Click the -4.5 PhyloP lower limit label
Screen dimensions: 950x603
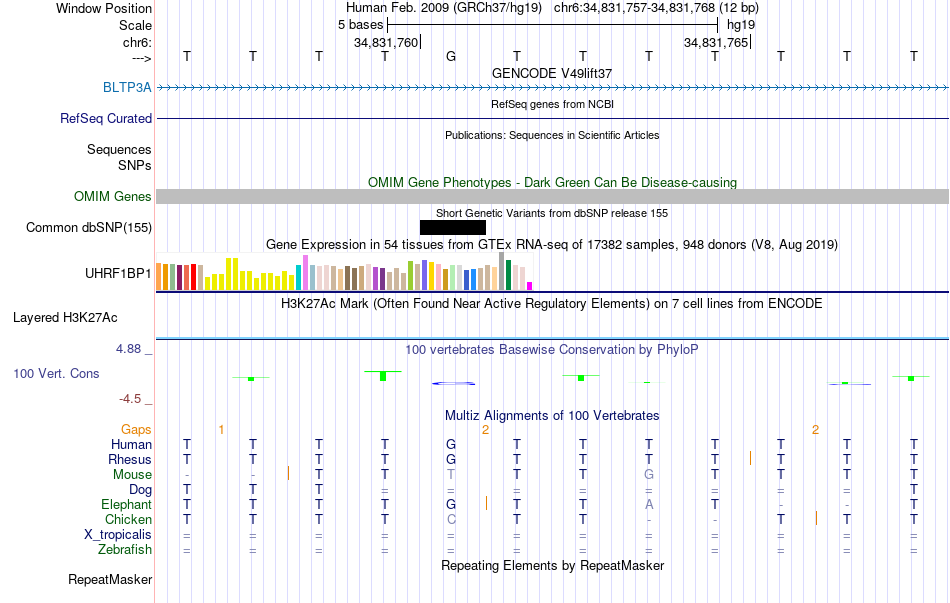(x=130, y=399)
